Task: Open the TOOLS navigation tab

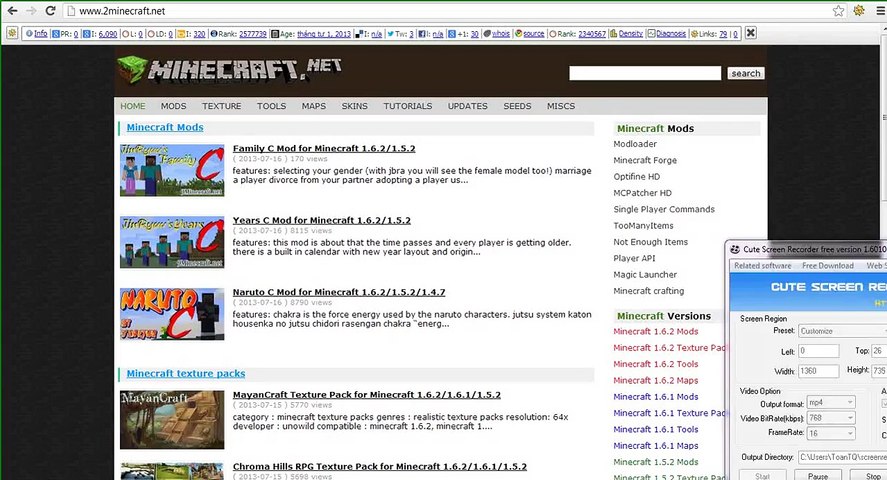Action: pos(272,106)
